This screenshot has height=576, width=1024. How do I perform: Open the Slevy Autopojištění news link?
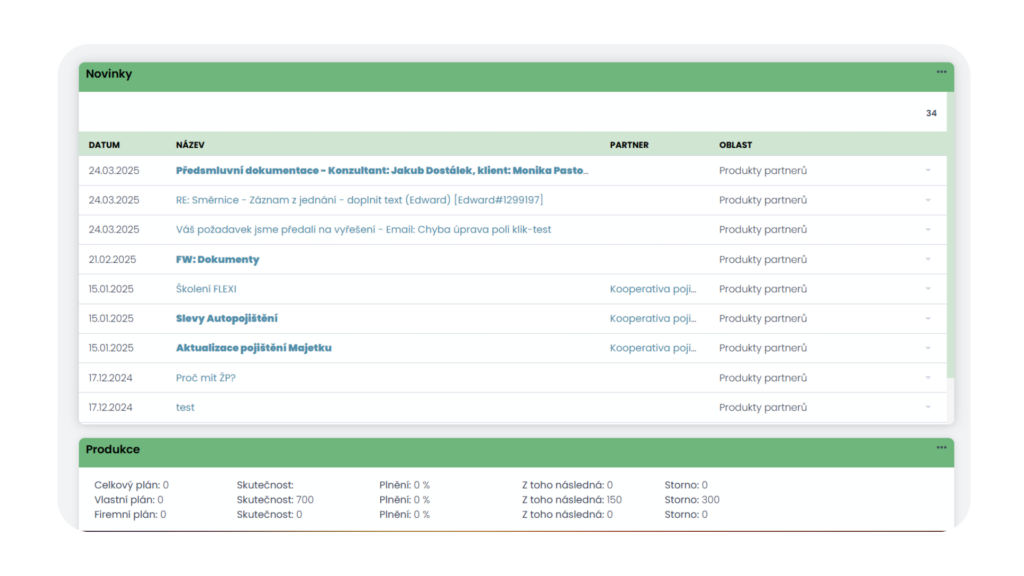tap(227, 319)
